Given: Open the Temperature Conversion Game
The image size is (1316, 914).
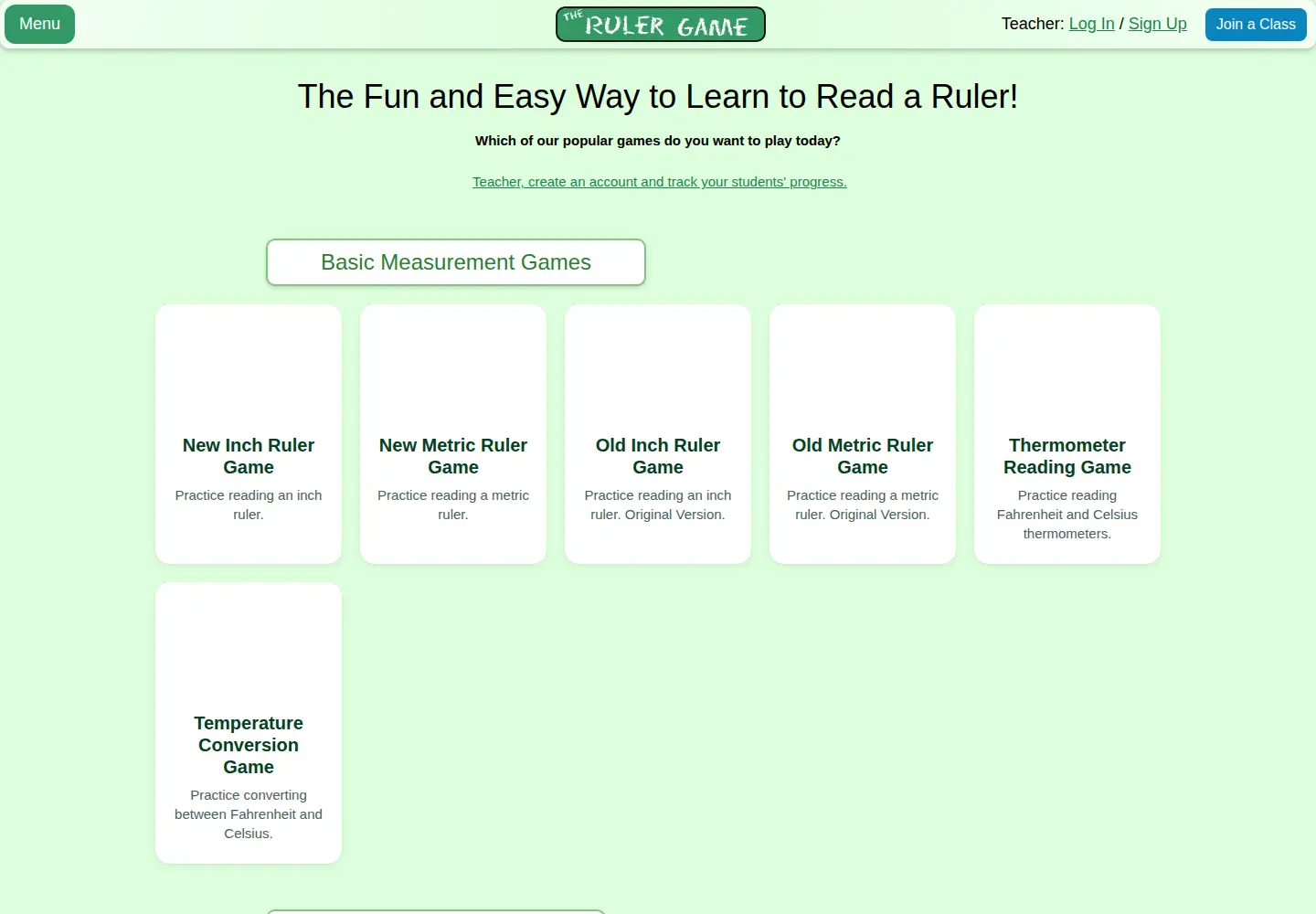Looking at the screenshot, I should pyautogui.click(x=249, y=723).
